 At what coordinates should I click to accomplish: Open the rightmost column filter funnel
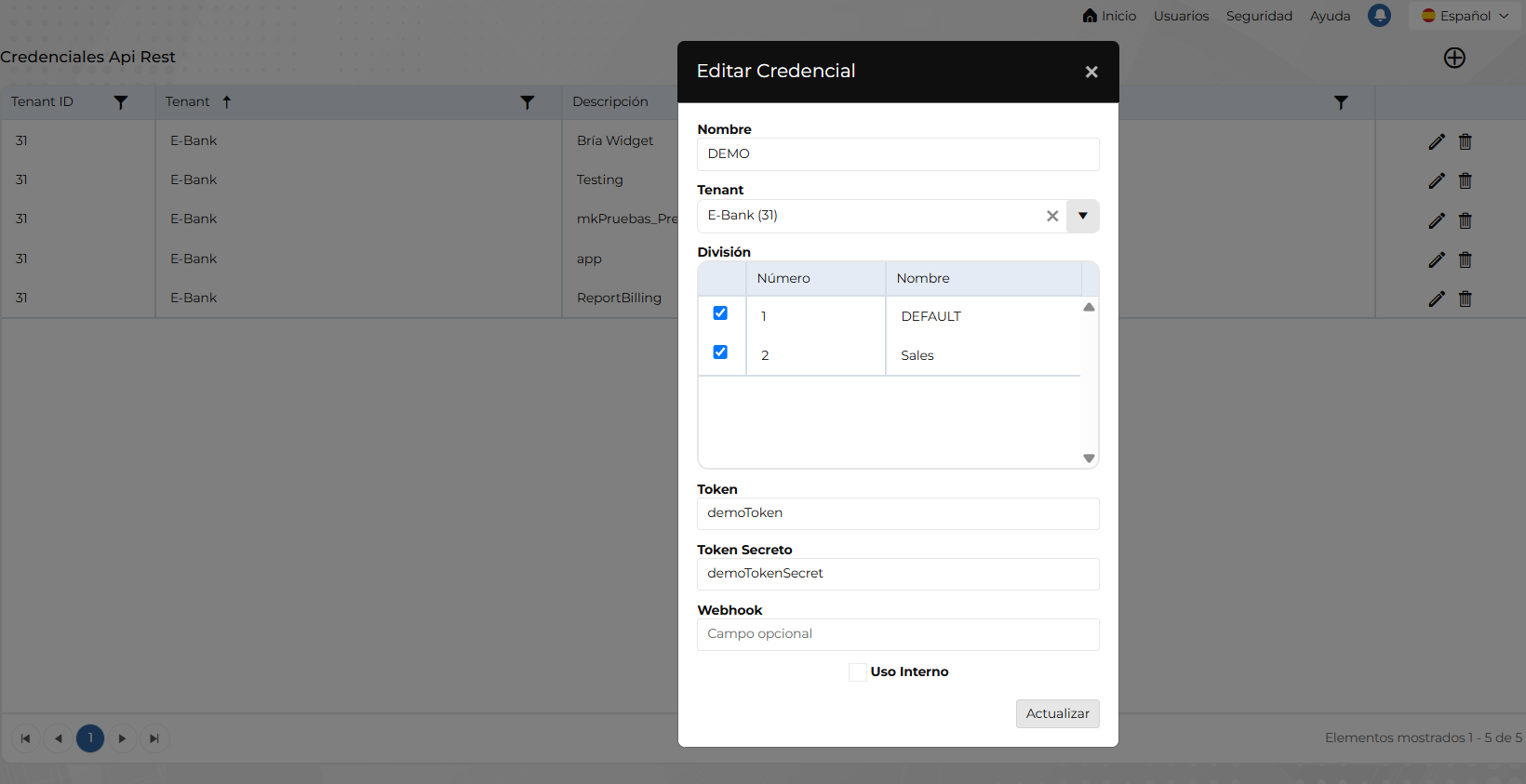1341,102
